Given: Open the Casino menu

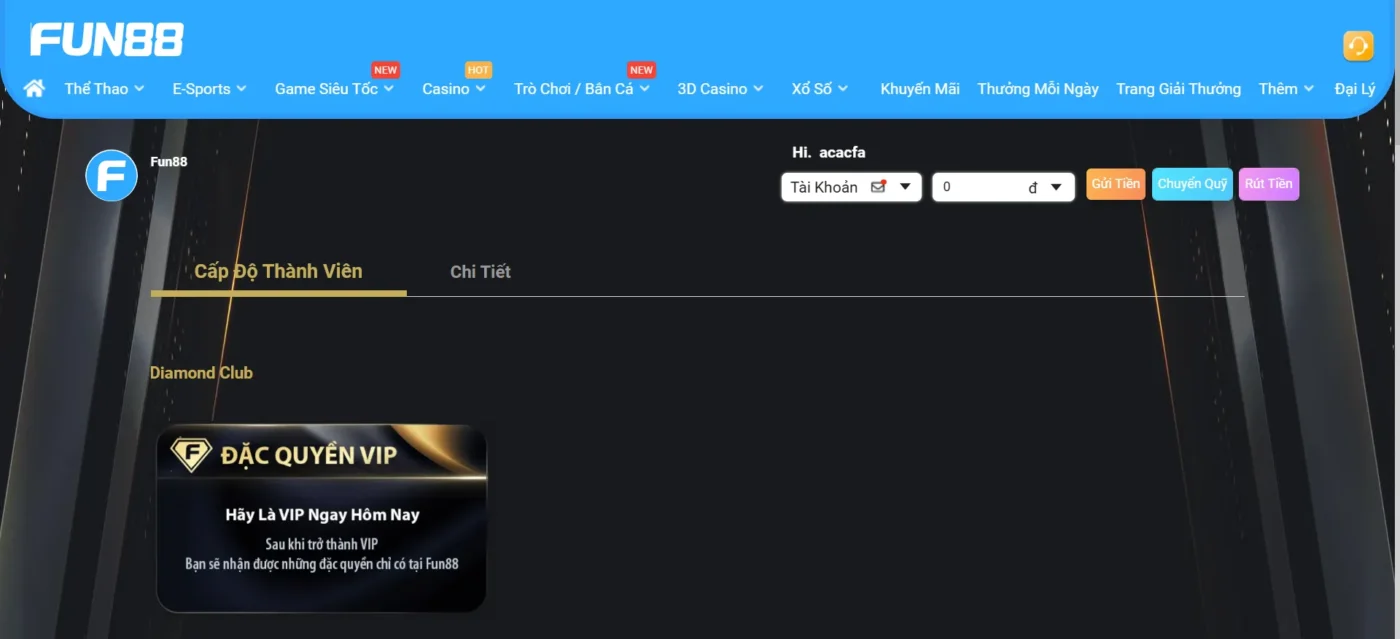Looking at the screenshot, I should tap(453, 89).
